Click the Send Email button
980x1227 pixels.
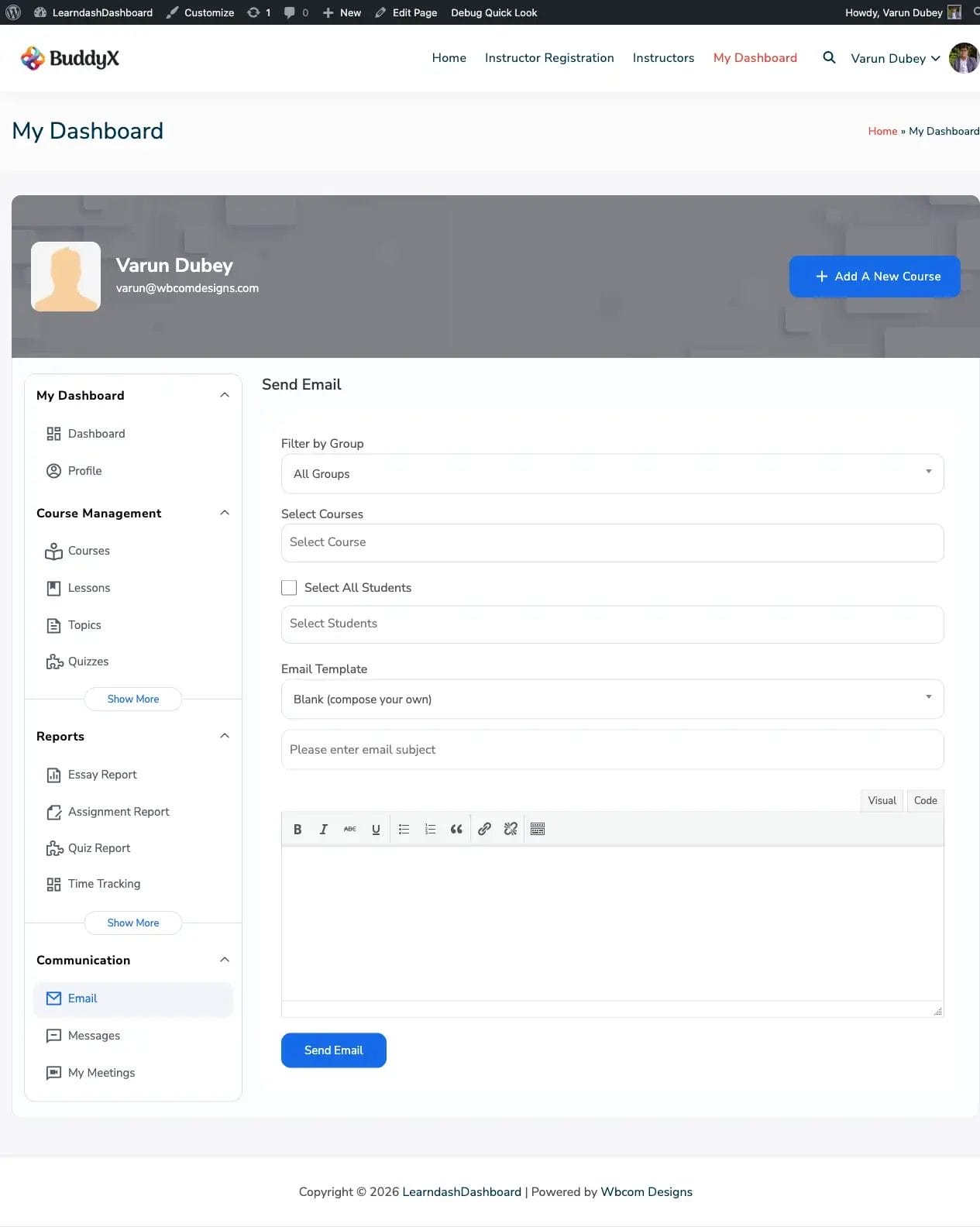point(334,1050)
